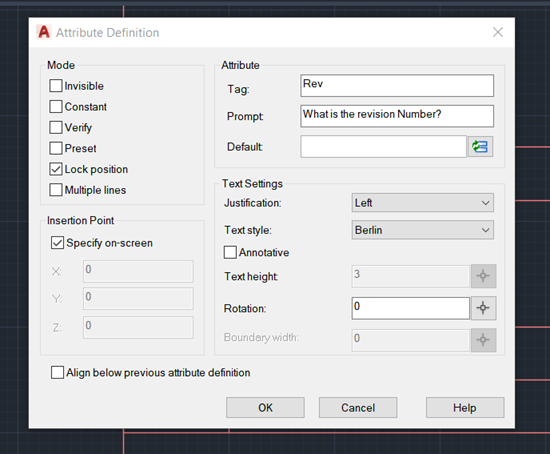
Task: Click the Rotation pick-point crosshair icon
Action: pyautogui.click(x=483, y=308)
